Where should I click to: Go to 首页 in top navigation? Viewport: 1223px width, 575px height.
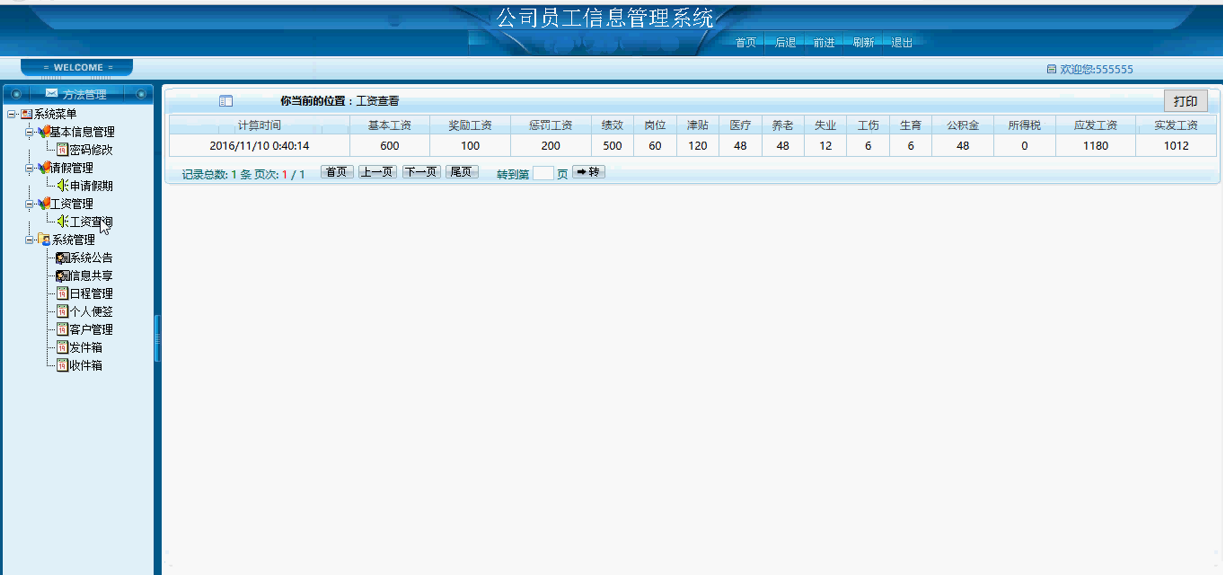tap(746, 43)
